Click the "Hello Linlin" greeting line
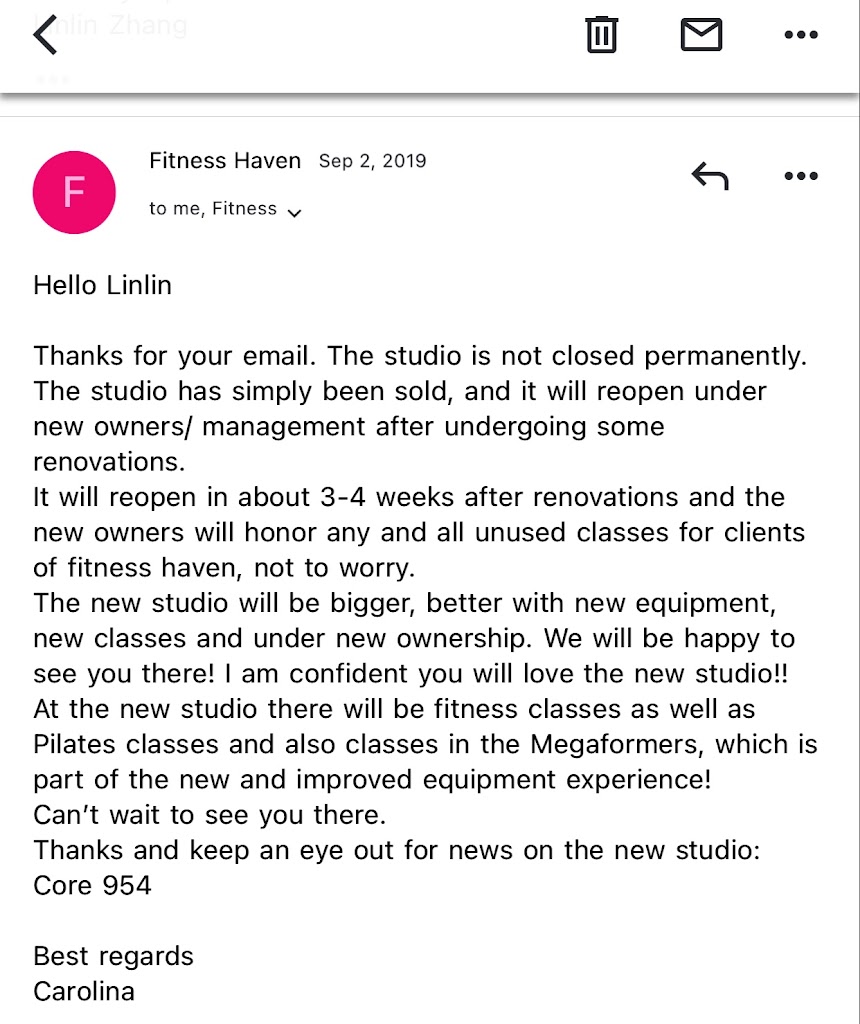 [102, 285]
